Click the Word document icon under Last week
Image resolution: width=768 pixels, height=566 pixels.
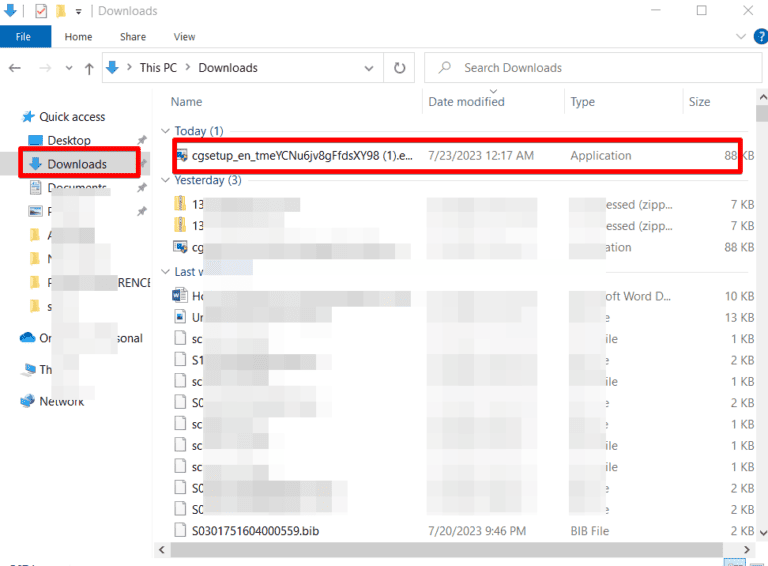(x=181, y=296)
